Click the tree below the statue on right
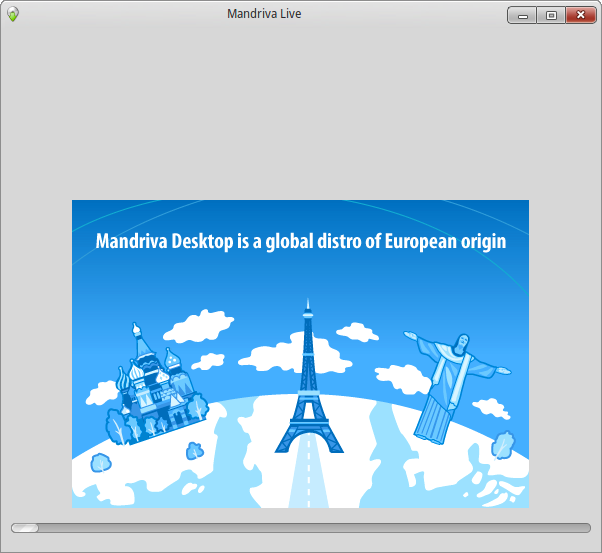The height and width of the screenshot is (553, 602). pyautogui.click(x=503, y=443)
